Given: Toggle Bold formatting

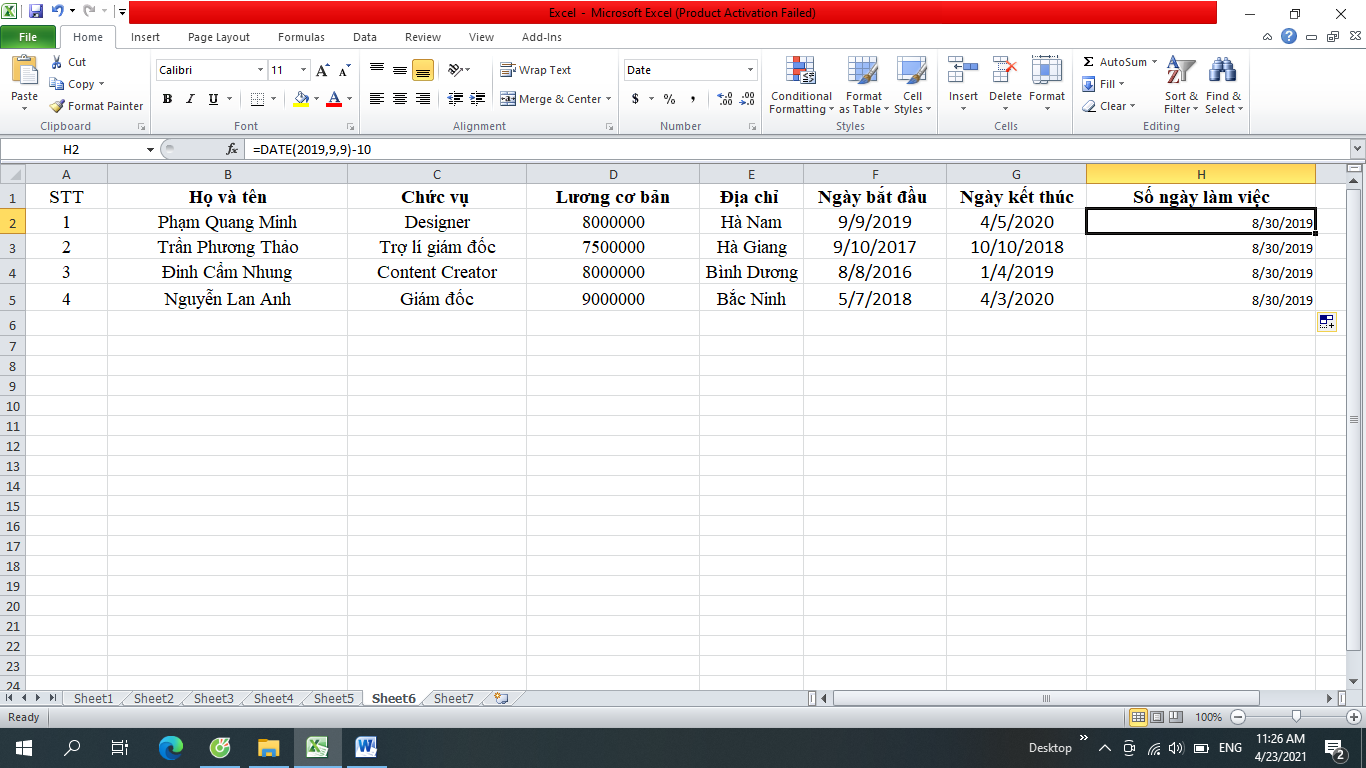Looking at the screenshot, I should click(167, 99).
